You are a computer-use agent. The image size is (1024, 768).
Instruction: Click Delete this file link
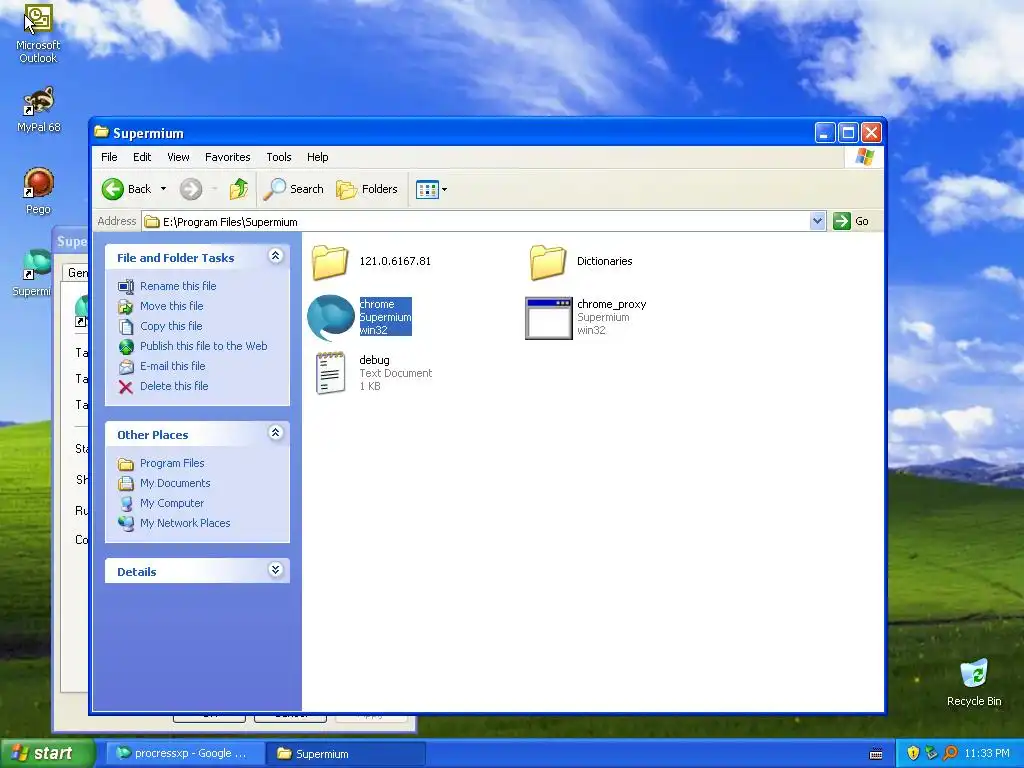click(x=174, y=386)
